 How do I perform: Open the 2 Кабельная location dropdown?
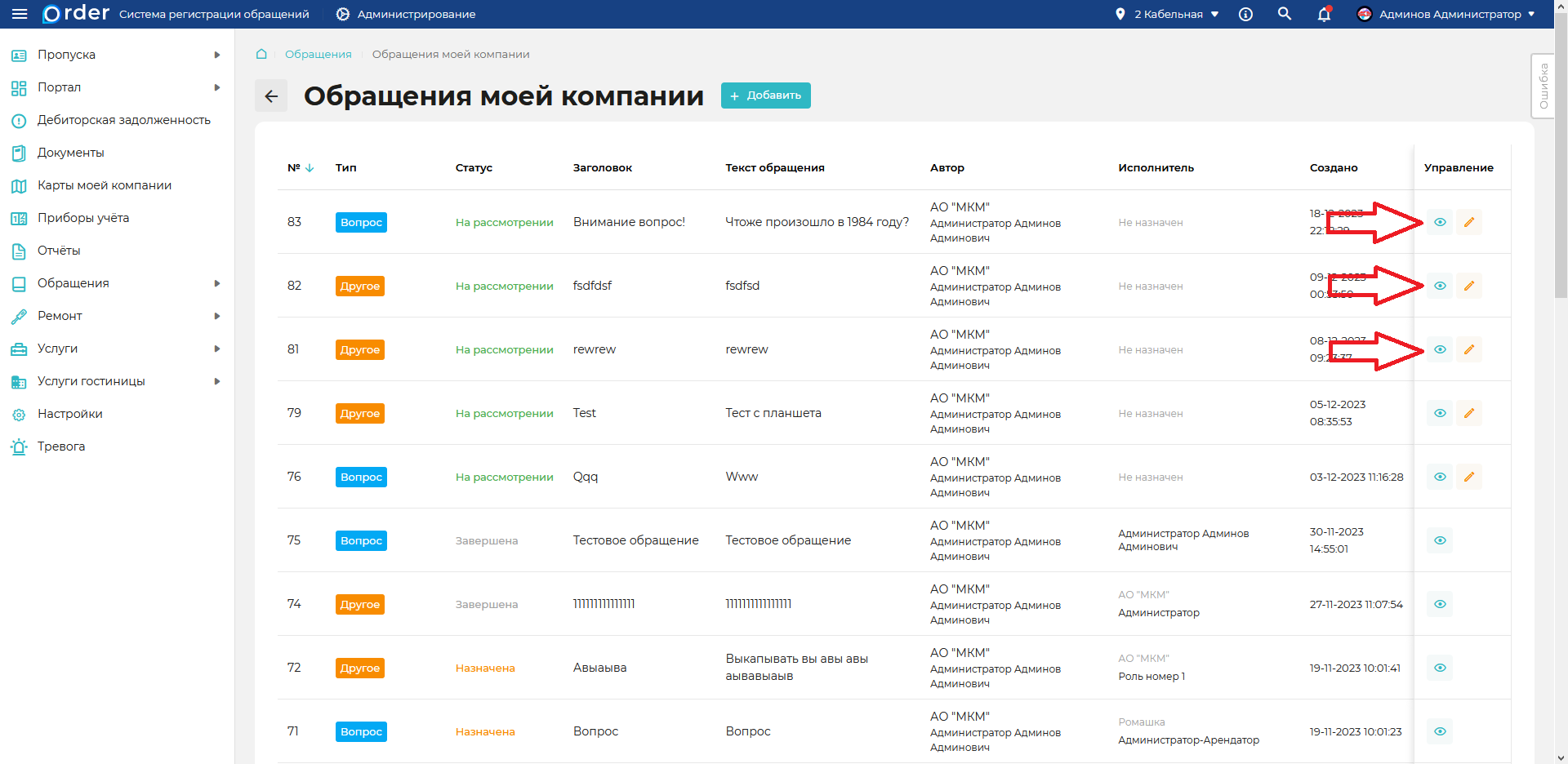point(1168,14)
